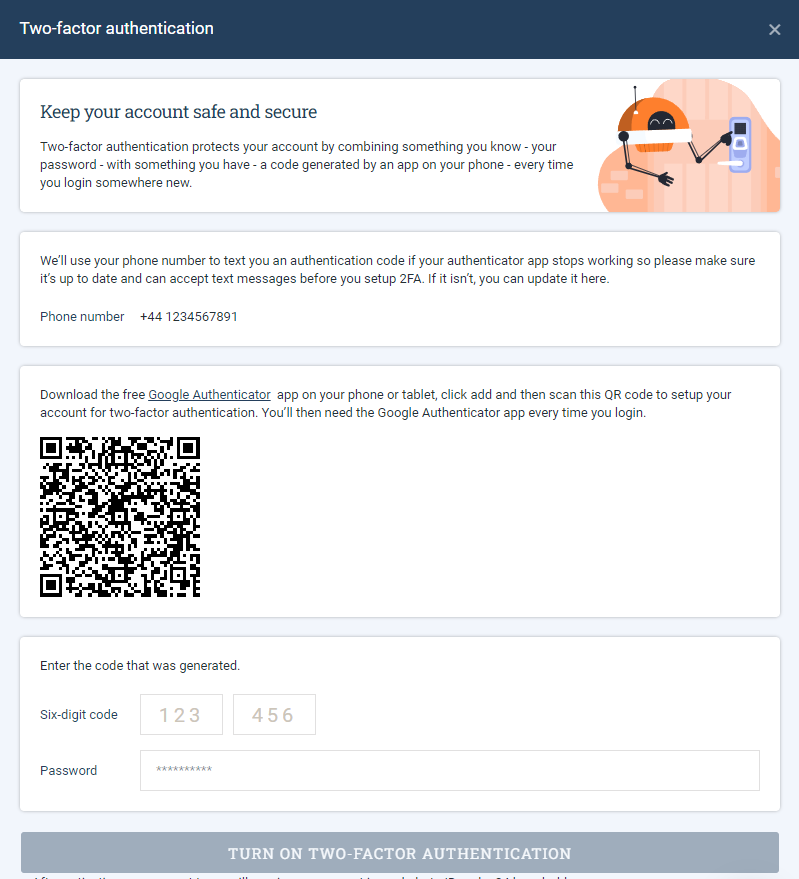This screenshot has width=799, height=879.
Task: Click the paragraph starting 'Download the free'
Action: (386, 404)
